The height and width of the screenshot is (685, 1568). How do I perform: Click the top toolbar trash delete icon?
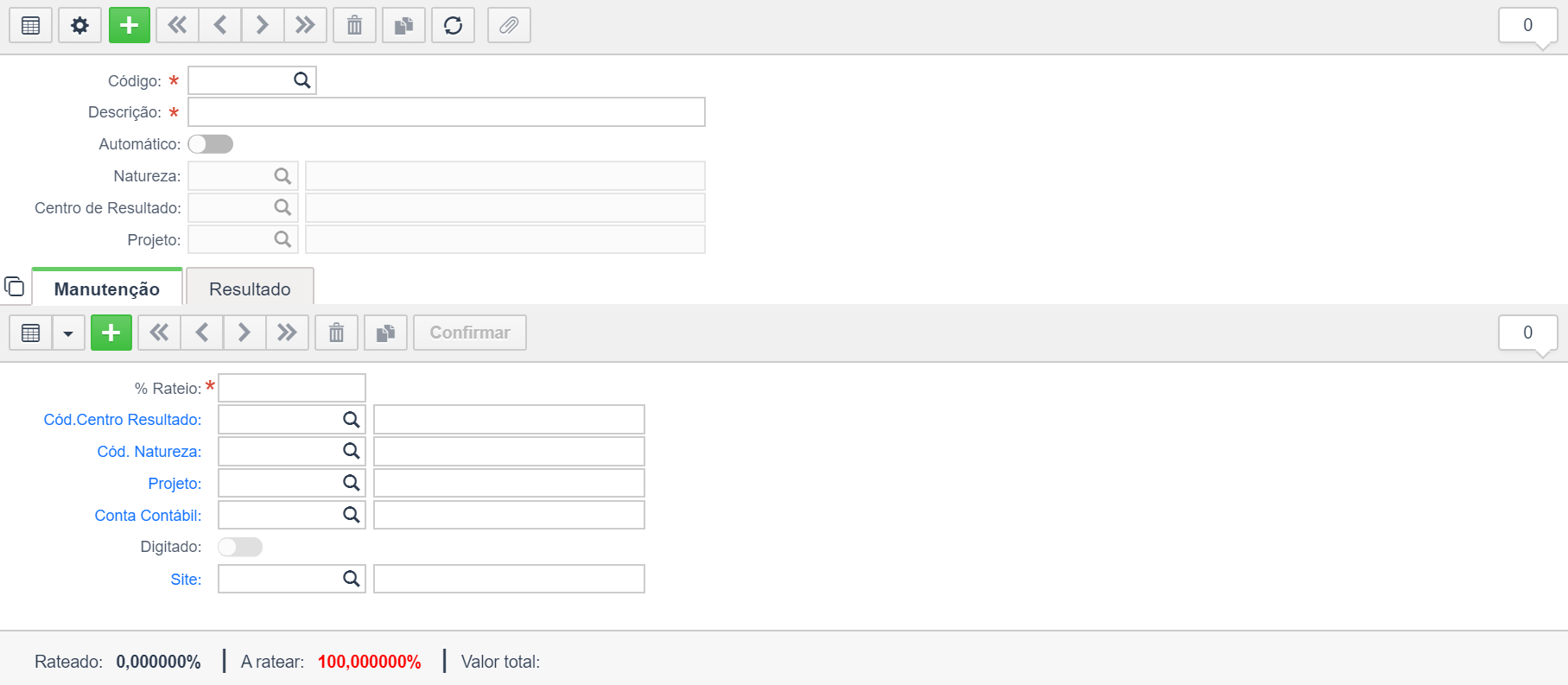coord(354,26)
